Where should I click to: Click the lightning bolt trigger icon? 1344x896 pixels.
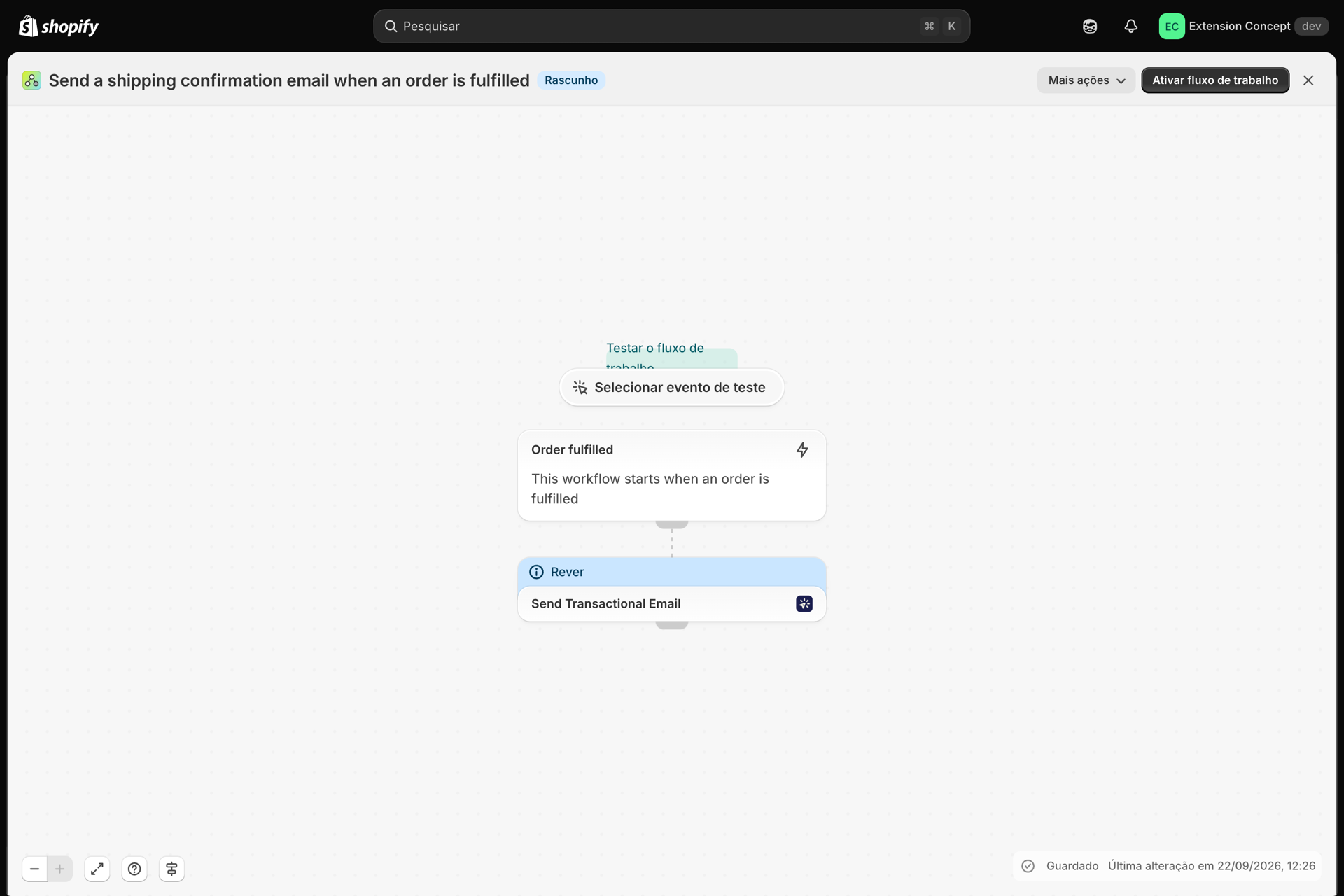pyautogui.click(x=802, y=449)
